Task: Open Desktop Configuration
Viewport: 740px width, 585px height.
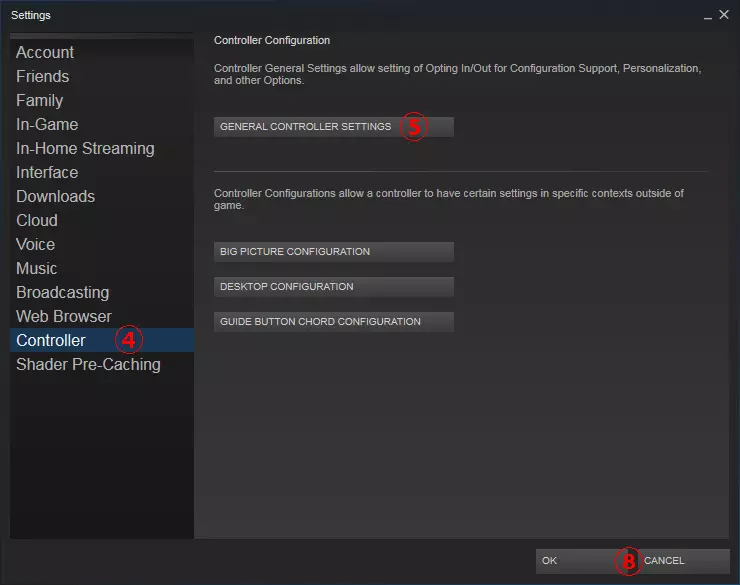Action: click(x=334, y=287)
